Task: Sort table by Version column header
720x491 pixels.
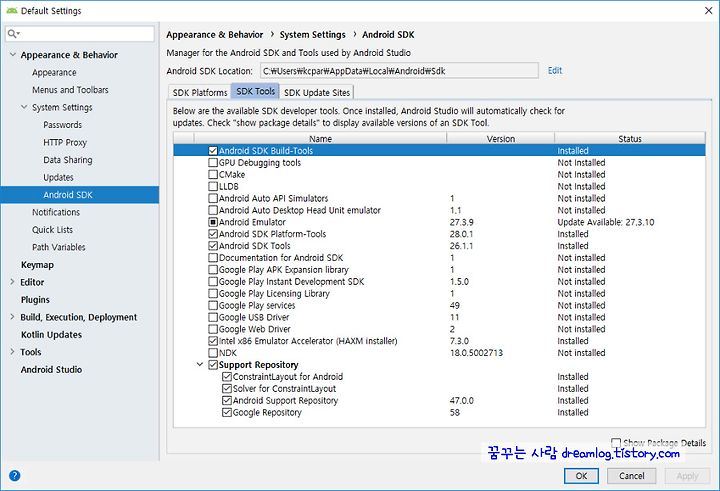Action: 501,138
